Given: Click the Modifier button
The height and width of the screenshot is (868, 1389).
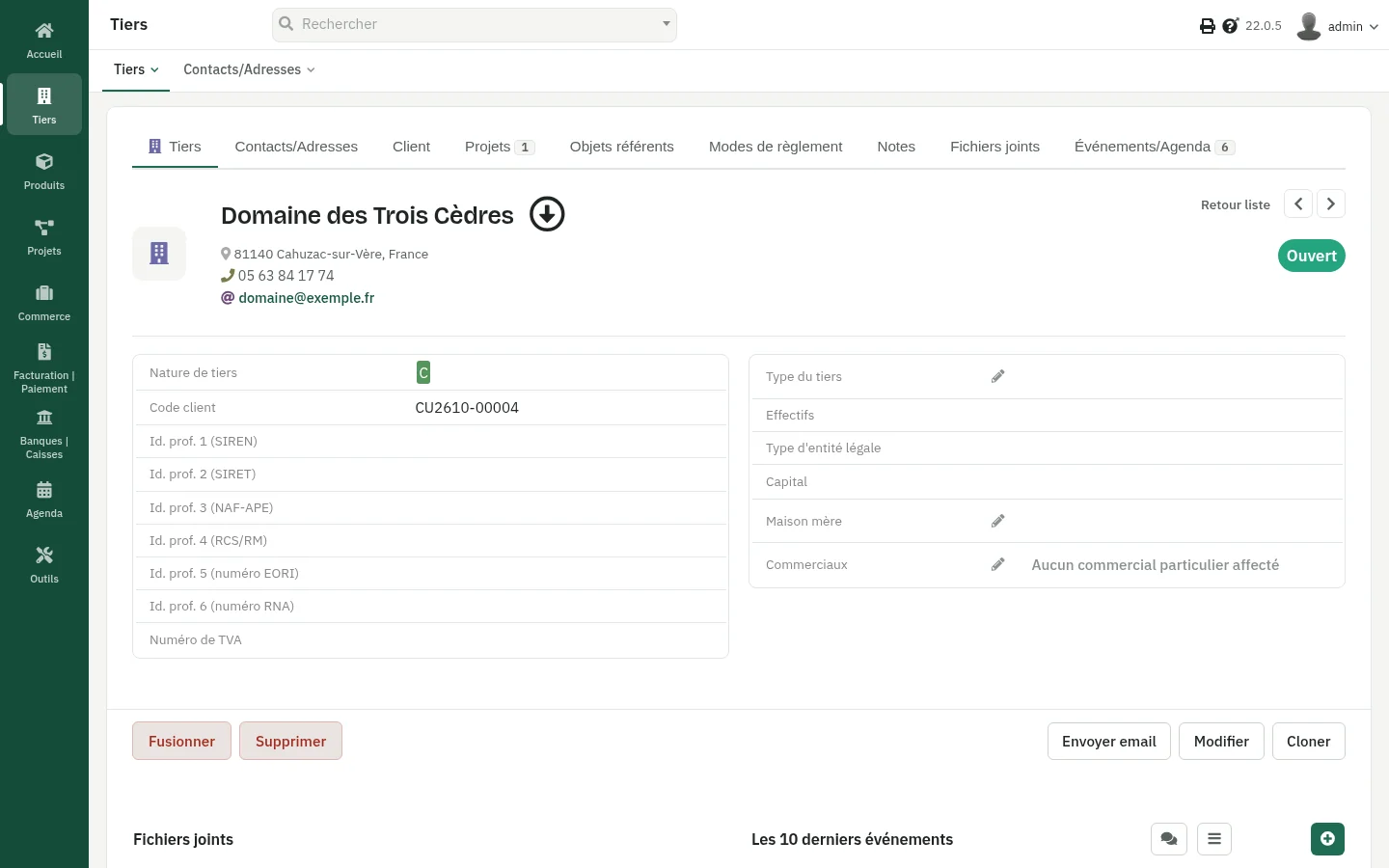Looking at the screenshot, I should point(1221,741).
